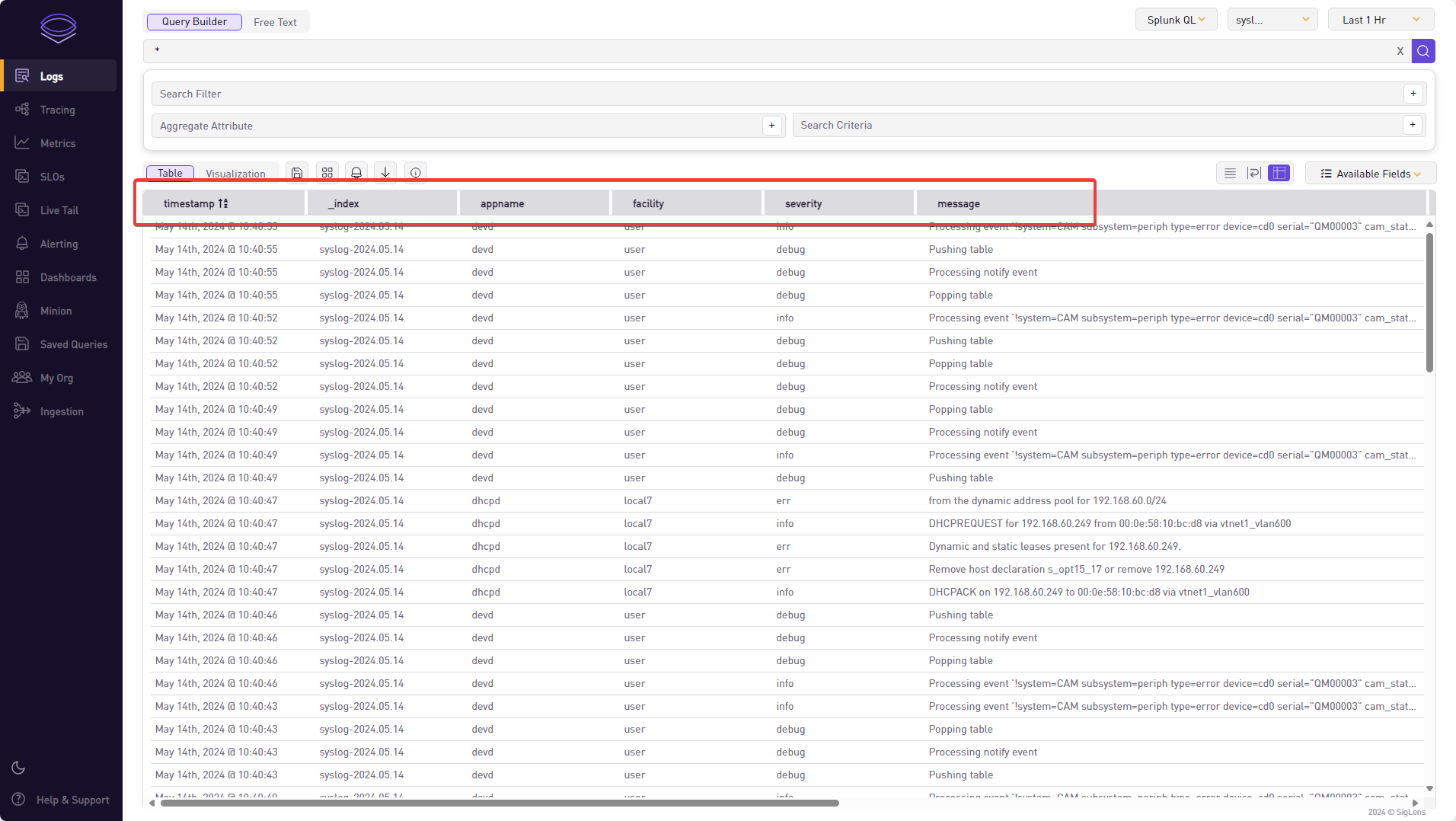Open the Last 1 Hr time range dropdown

1380,20
